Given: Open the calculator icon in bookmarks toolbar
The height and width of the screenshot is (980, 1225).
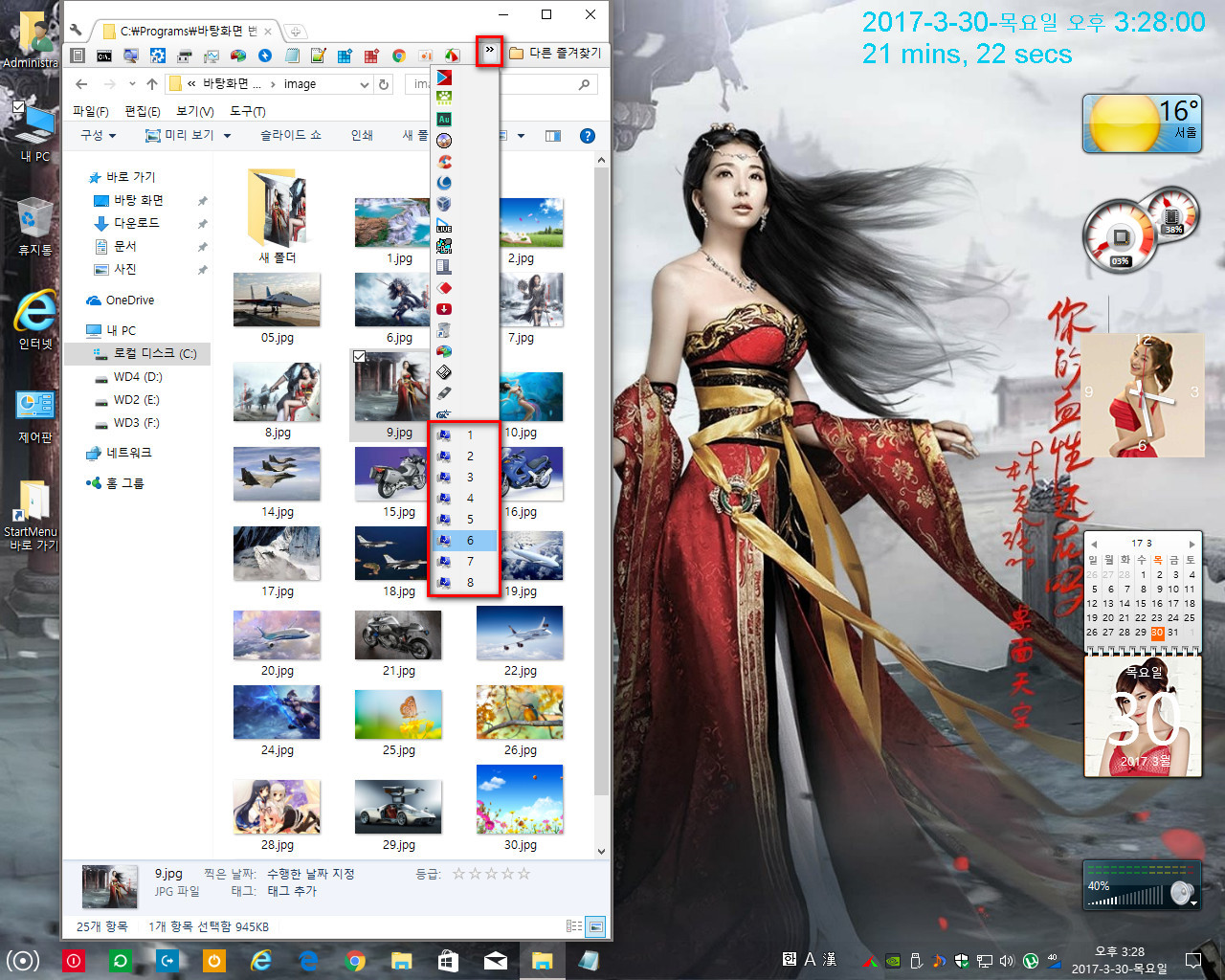Looking at the screenshot, I should (x=78, y=56).
